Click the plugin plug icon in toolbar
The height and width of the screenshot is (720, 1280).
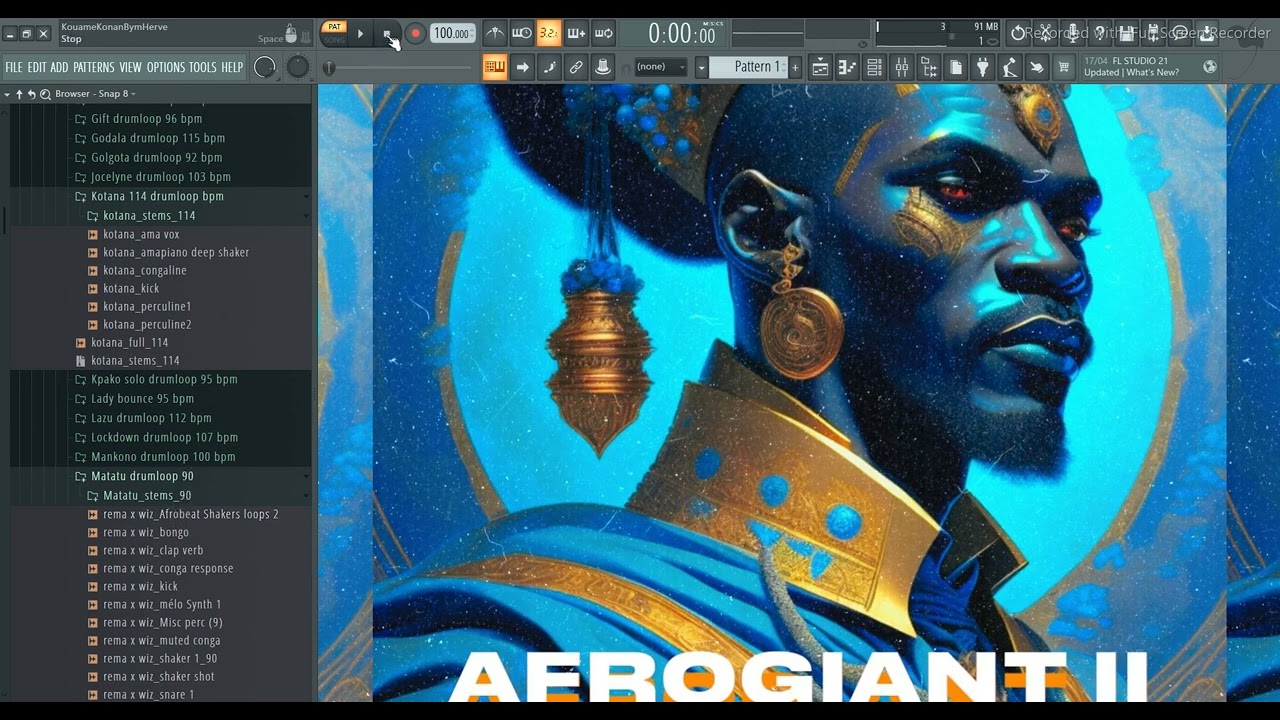983,67
